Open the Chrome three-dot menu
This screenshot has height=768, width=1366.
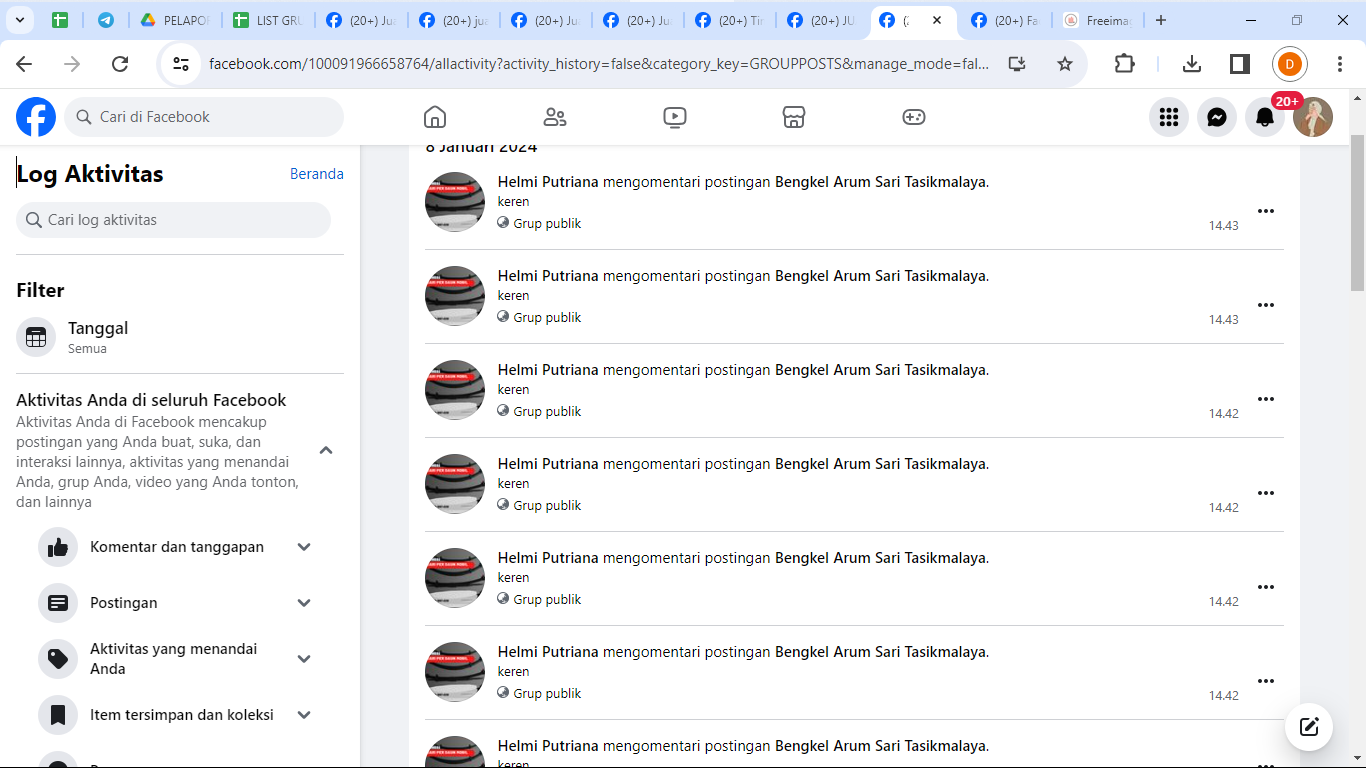click(1340, 64)
